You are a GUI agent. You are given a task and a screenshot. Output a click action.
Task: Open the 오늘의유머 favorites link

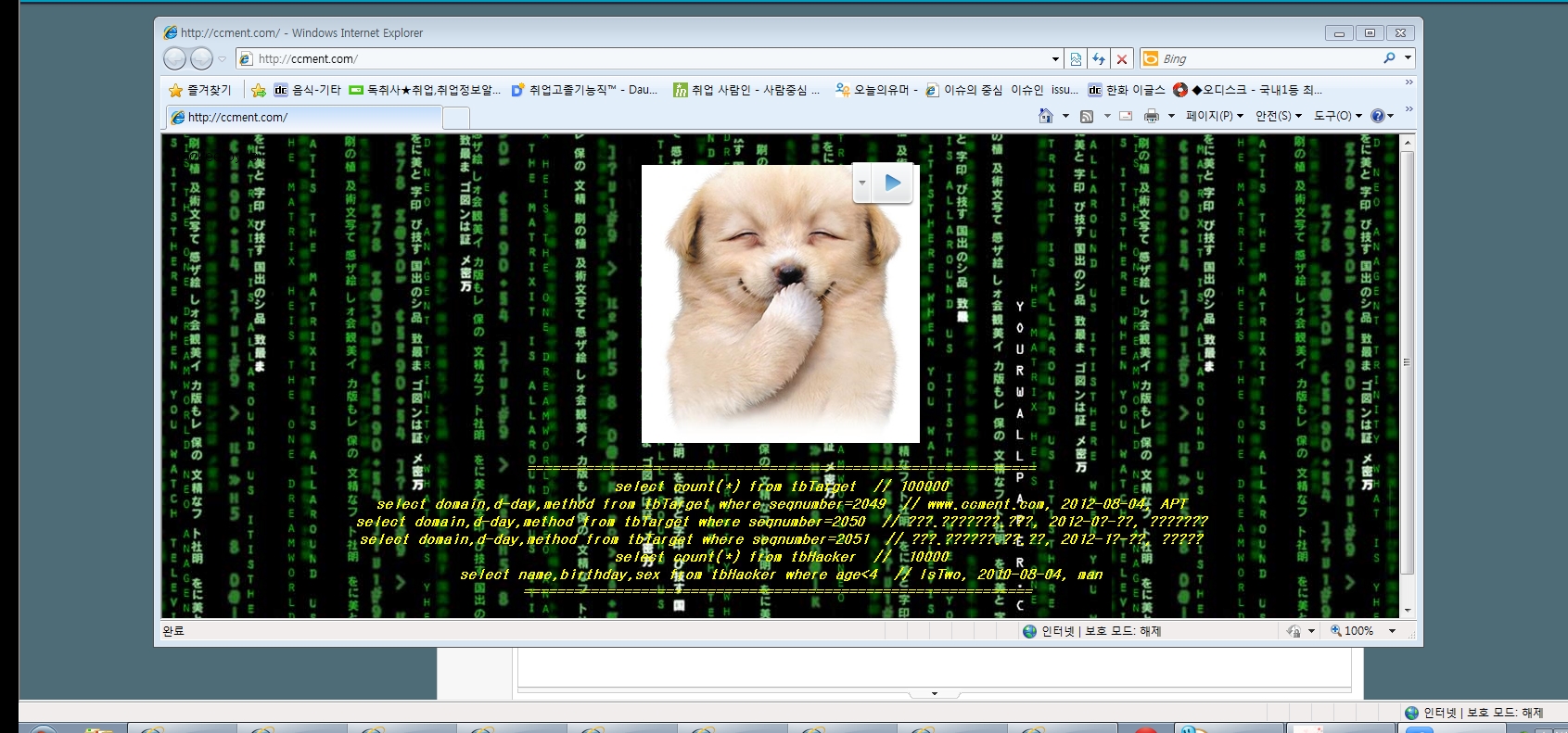tap(876, 90)
